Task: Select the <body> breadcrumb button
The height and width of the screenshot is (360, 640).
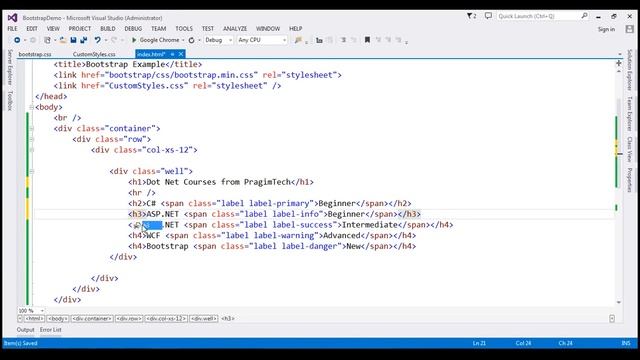Action: (x=58, y=318)
